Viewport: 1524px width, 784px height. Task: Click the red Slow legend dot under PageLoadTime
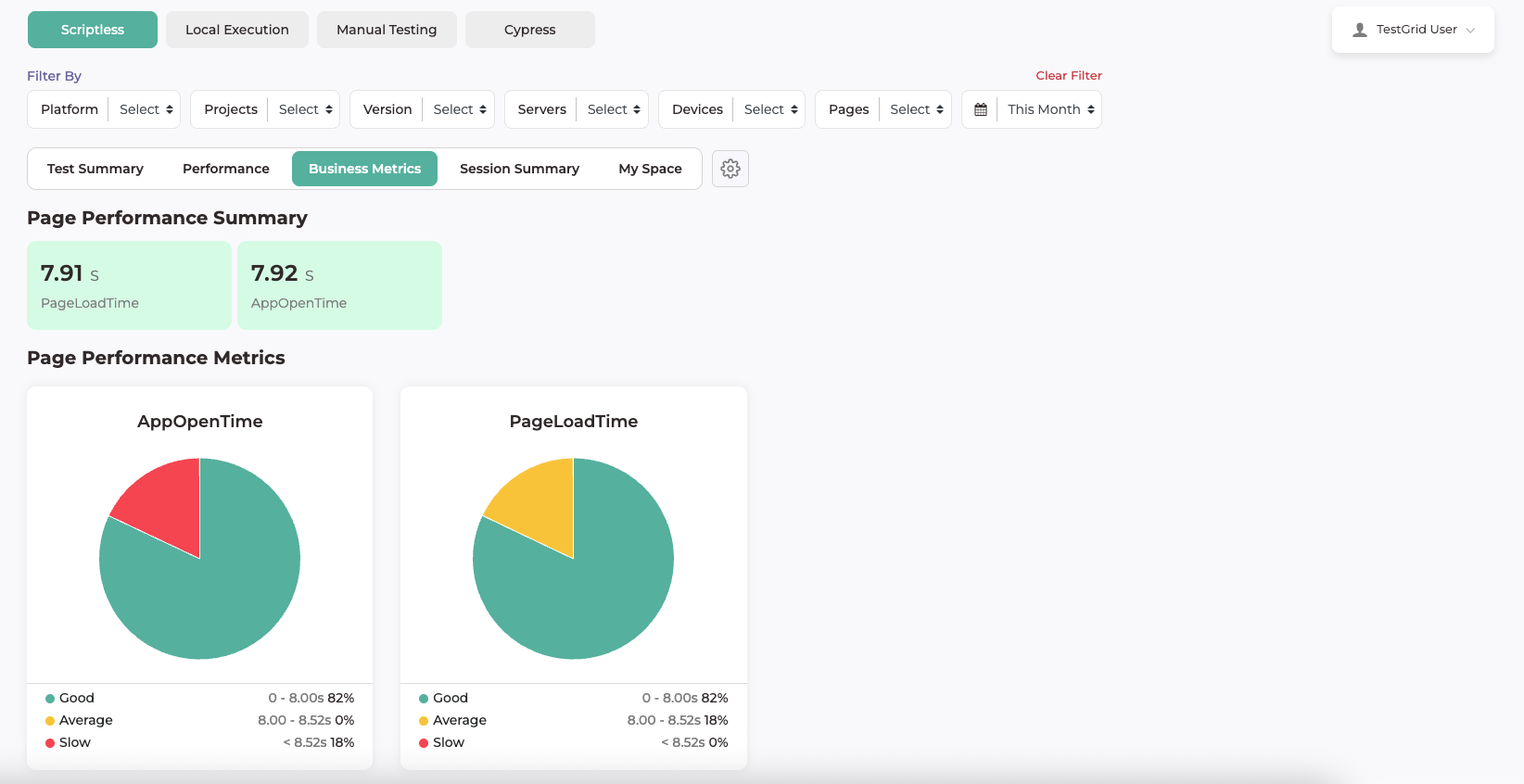click(424, 743)
